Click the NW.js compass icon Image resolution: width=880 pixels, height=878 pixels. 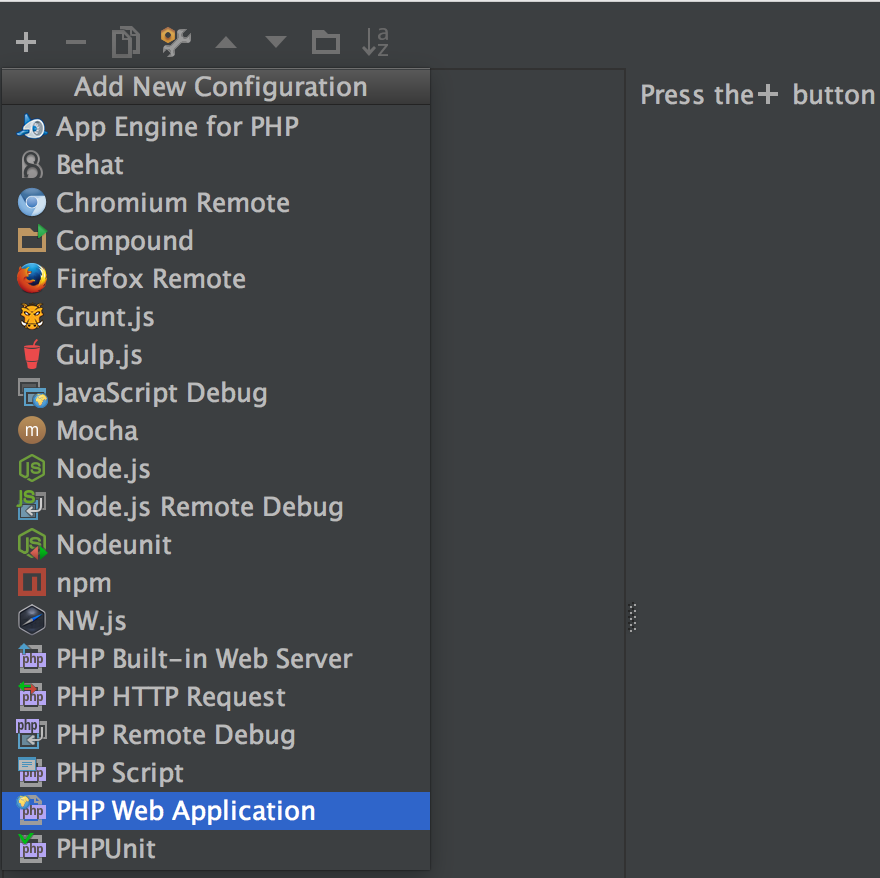tap(32, 620)
